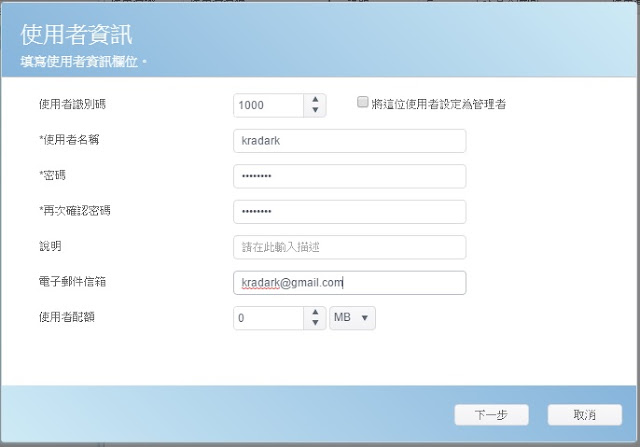Increase the user ID value with up arrow
Viewport: 640px width, 447px height.
(x=315, y=99)
